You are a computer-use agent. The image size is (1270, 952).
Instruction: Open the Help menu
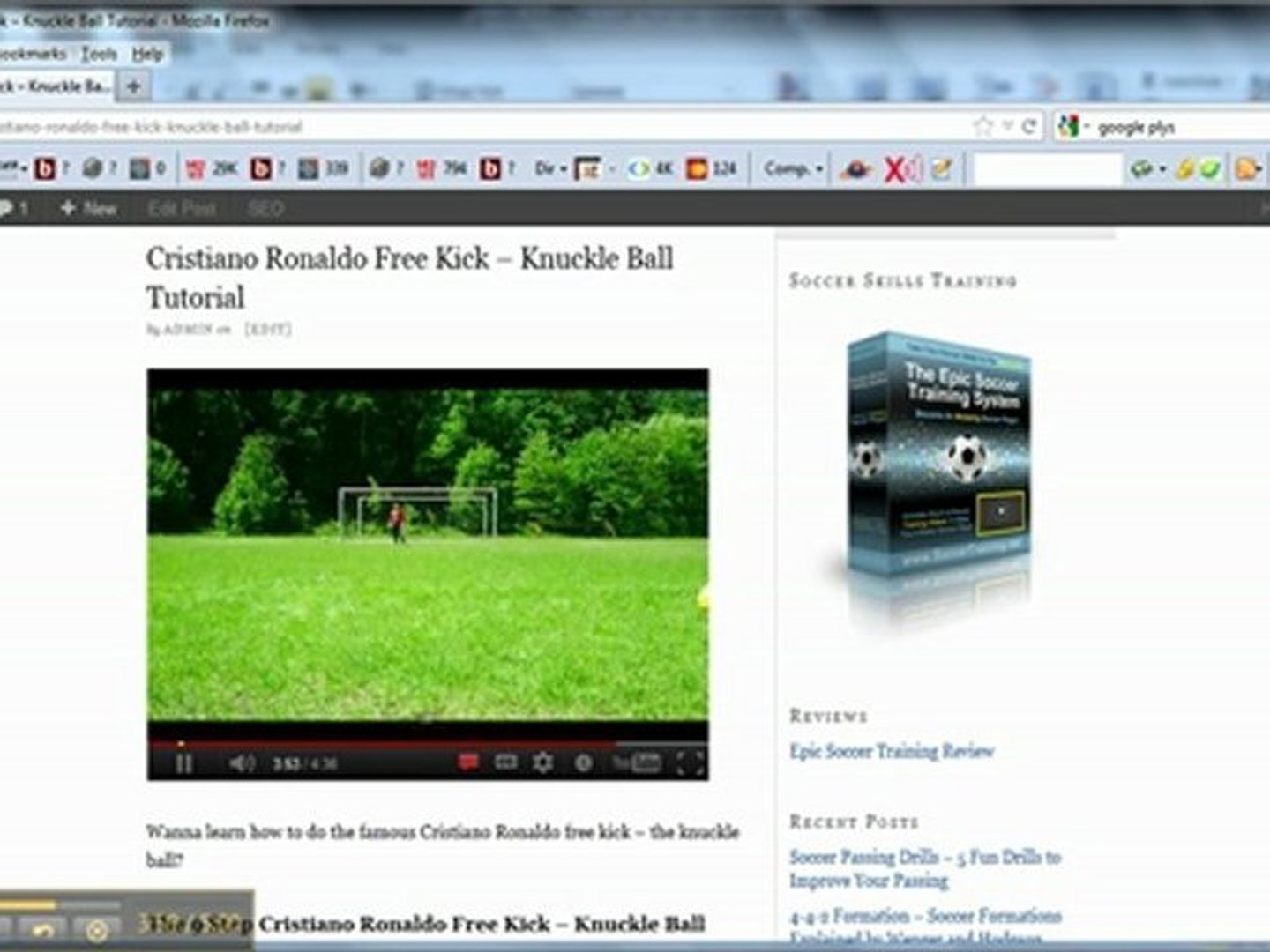147,55
